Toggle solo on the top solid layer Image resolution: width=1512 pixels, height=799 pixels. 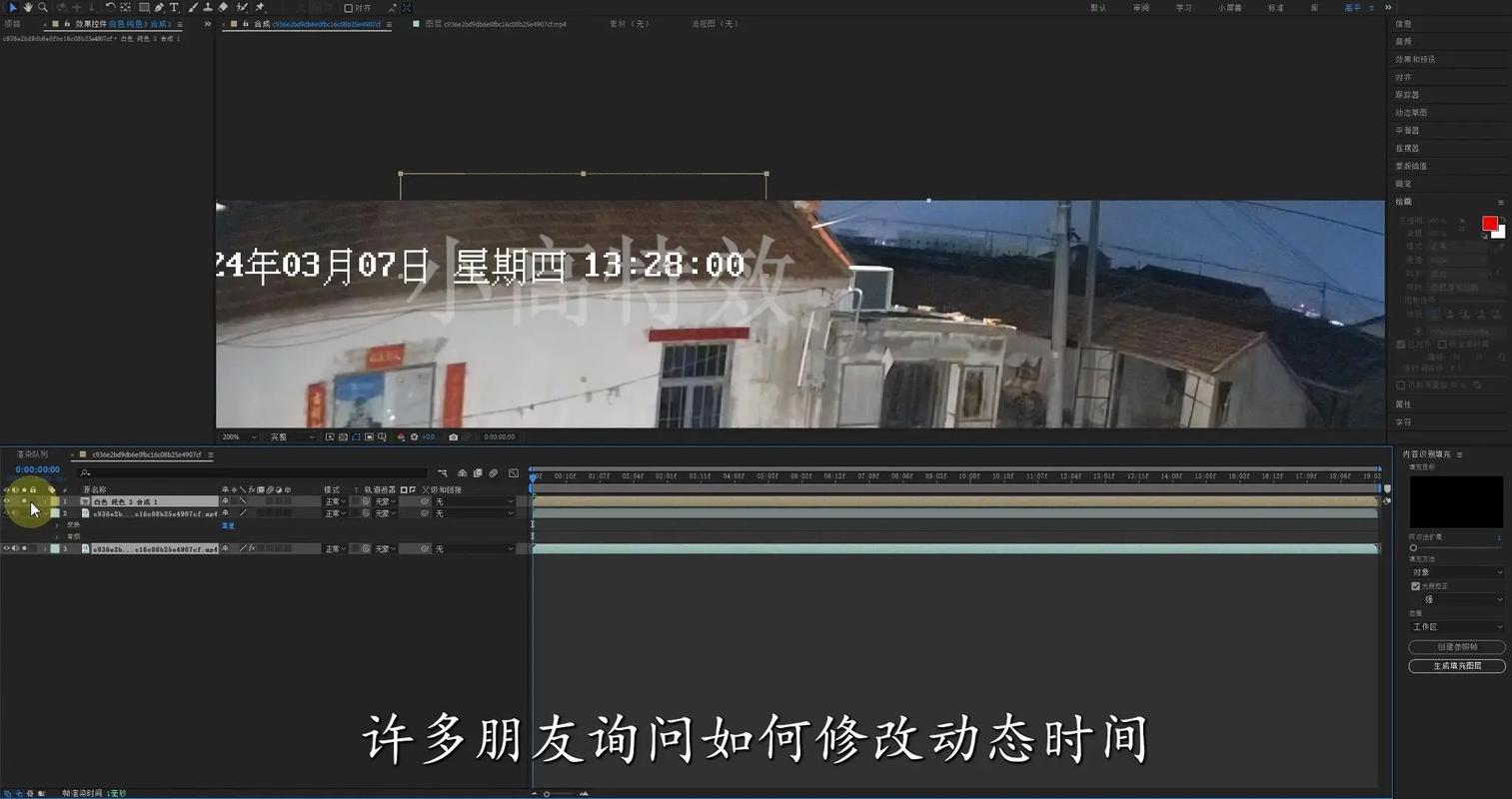[x=24, y=500]
